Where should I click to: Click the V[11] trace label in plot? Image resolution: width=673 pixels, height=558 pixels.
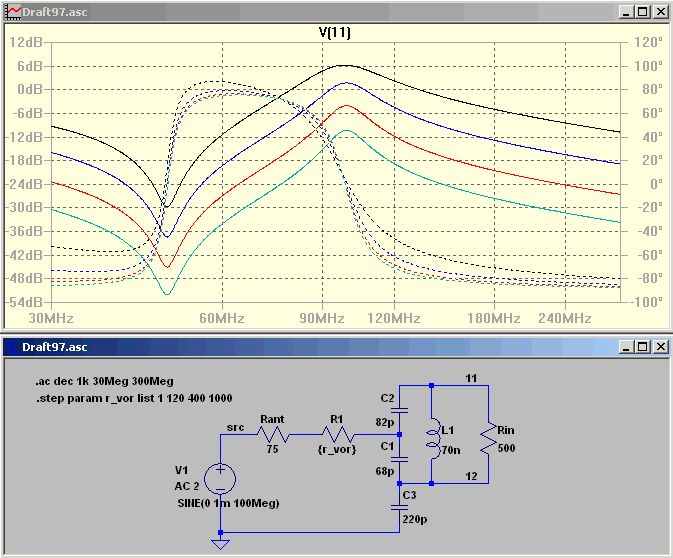pos(334,32)
